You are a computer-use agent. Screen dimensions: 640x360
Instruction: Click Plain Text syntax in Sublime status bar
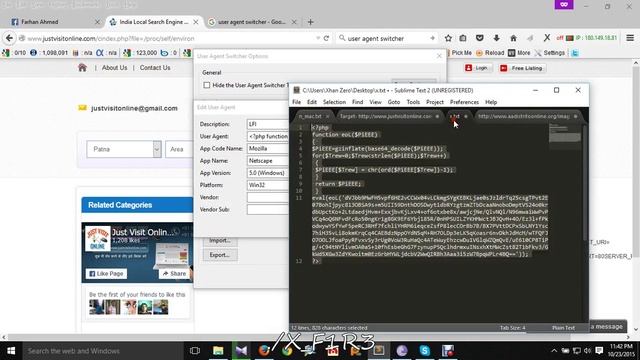click(x=563, y=328)
